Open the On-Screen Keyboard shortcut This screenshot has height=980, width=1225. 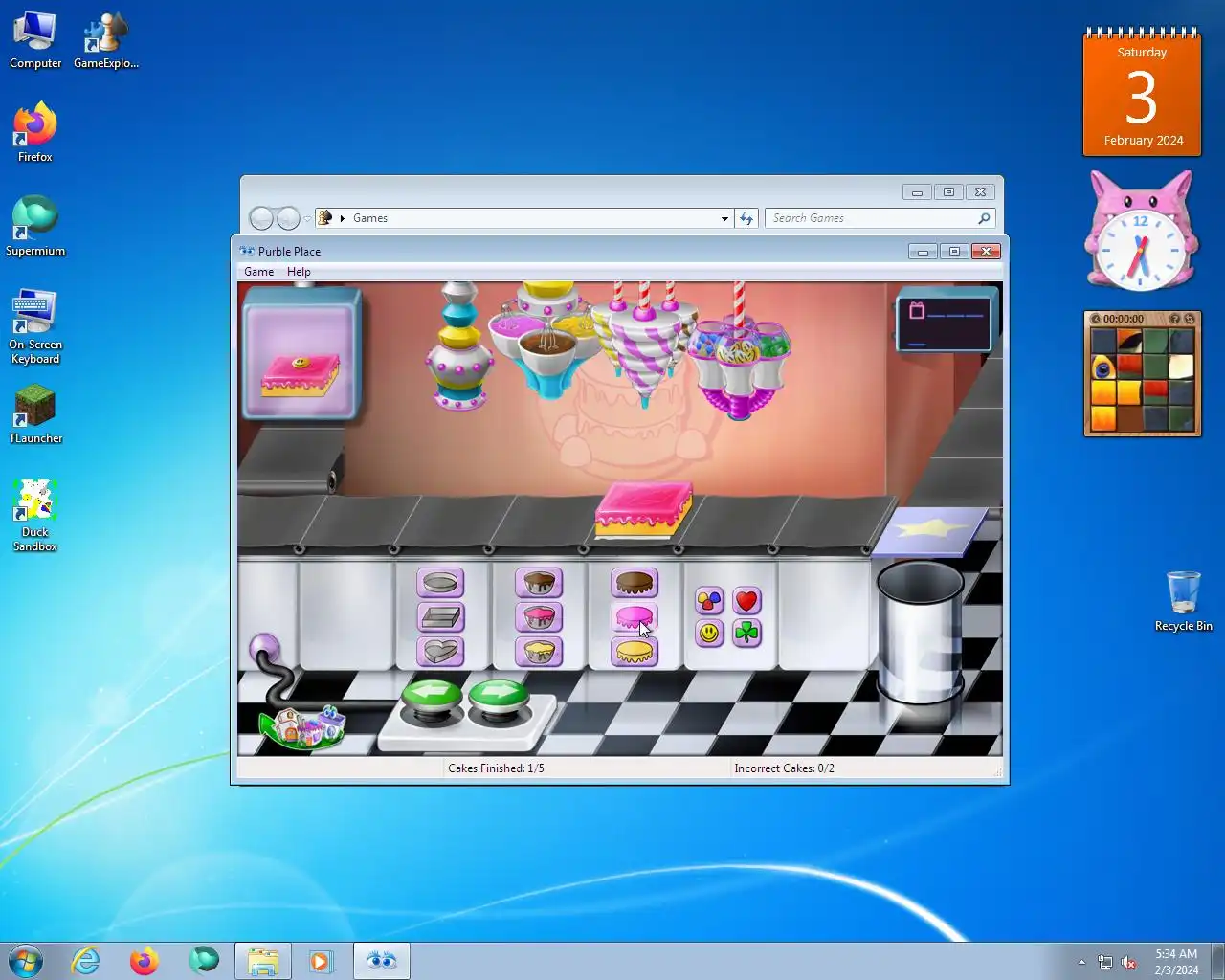click(35, 326)
